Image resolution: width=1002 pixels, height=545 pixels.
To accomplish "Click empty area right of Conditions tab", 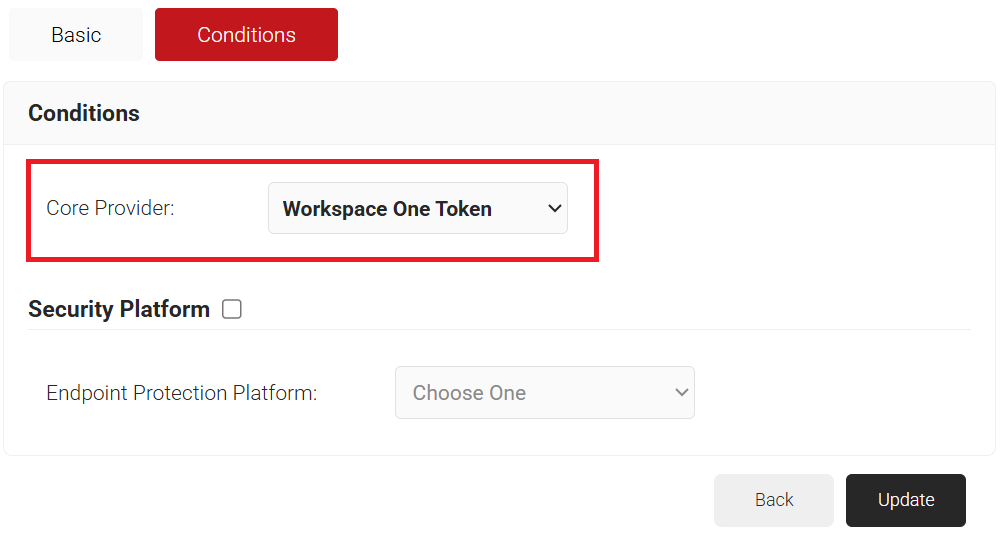I will coord(660,35).
